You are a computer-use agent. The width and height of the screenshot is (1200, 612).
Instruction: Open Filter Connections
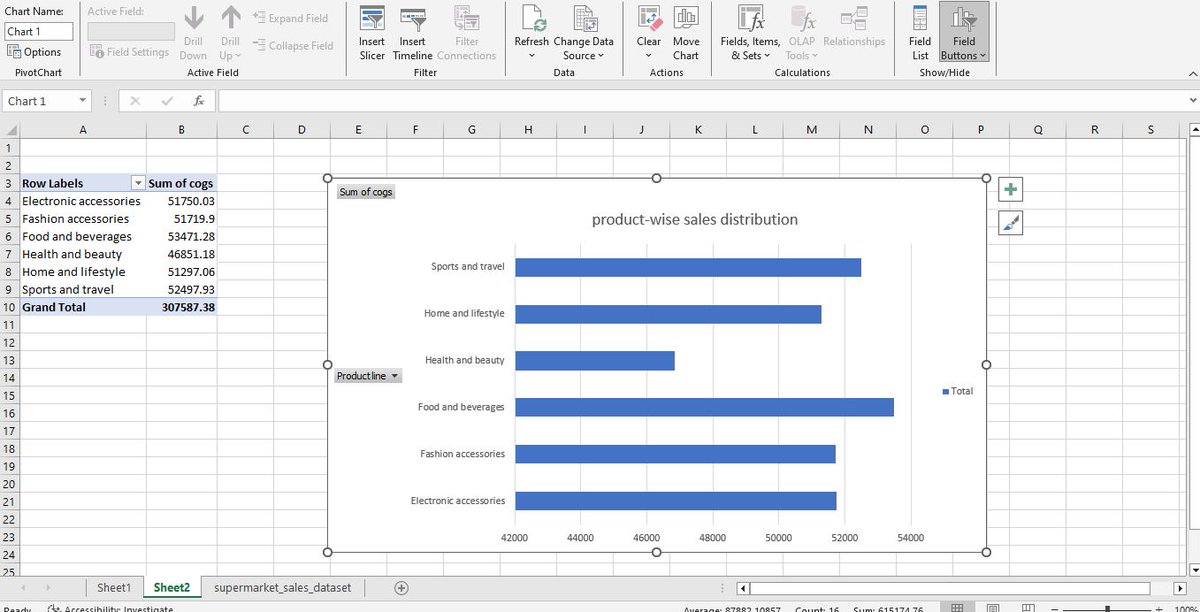click(466, 32)
